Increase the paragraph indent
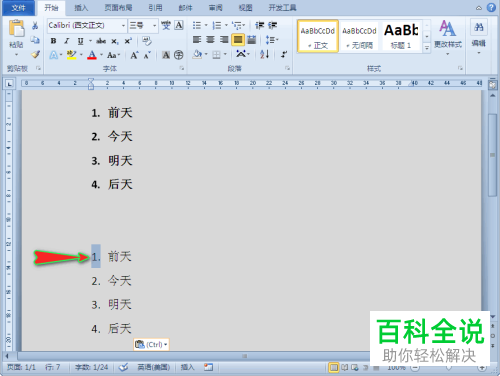The width and height of the screenshot is (500, 376). [273, 25]
